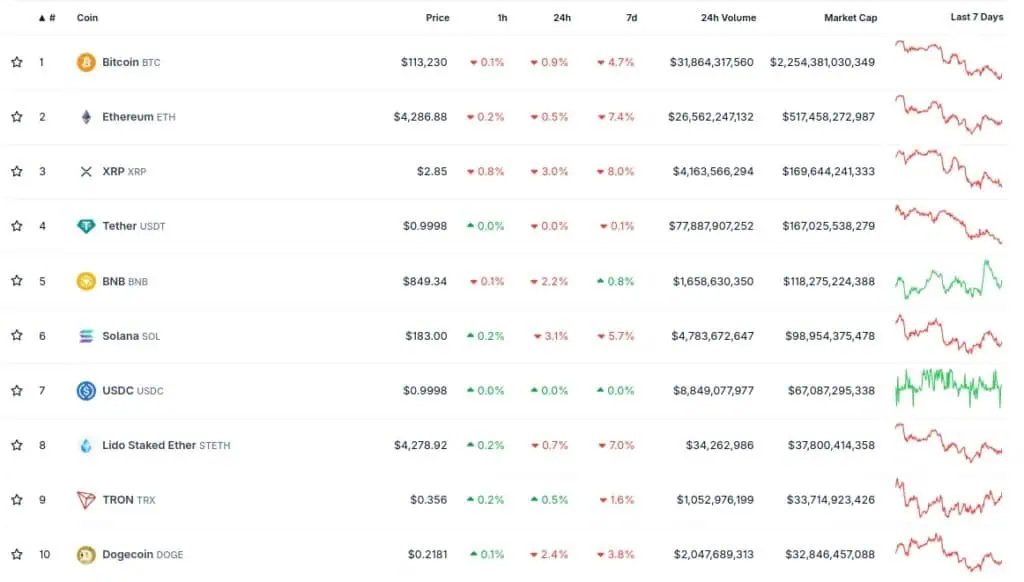
Task: View Lido Staked Ether's 7-day sparkline
Action: click(948, 444)
